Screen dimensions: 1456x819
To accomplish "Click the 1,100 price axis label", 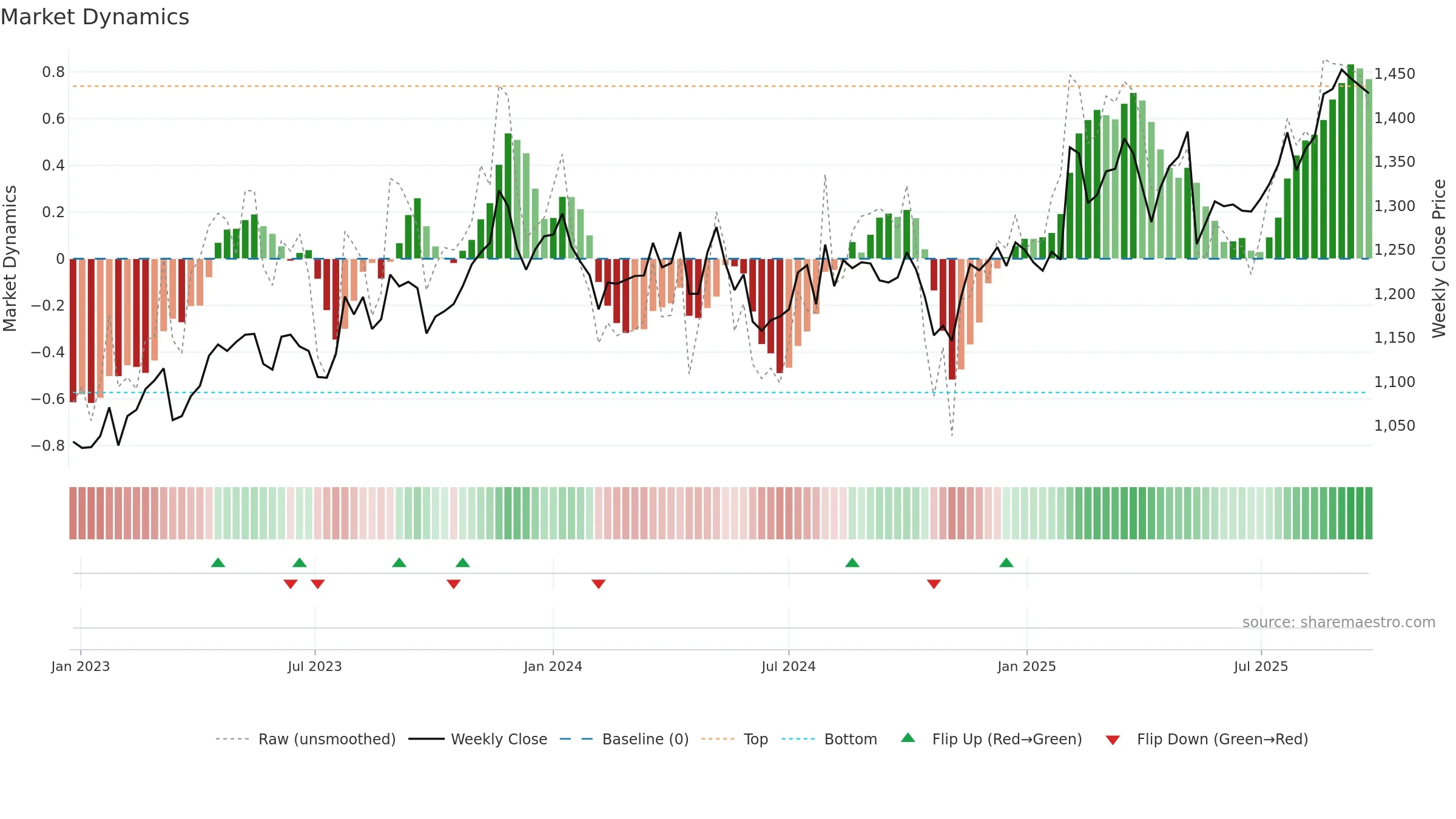I will pos(1395,382).
